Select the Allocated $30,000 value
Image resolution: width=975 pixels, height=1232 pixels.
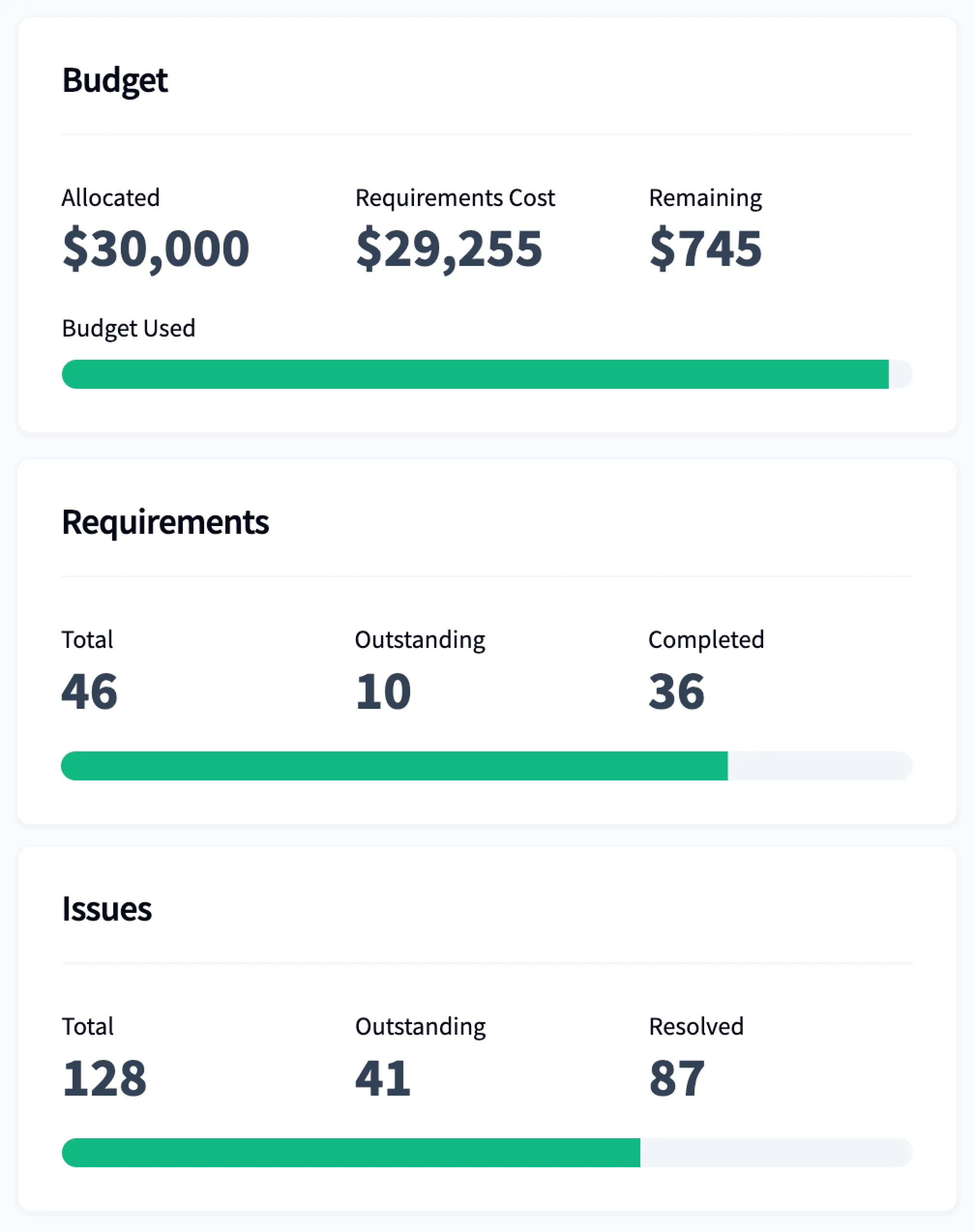[x=155, y=247]
